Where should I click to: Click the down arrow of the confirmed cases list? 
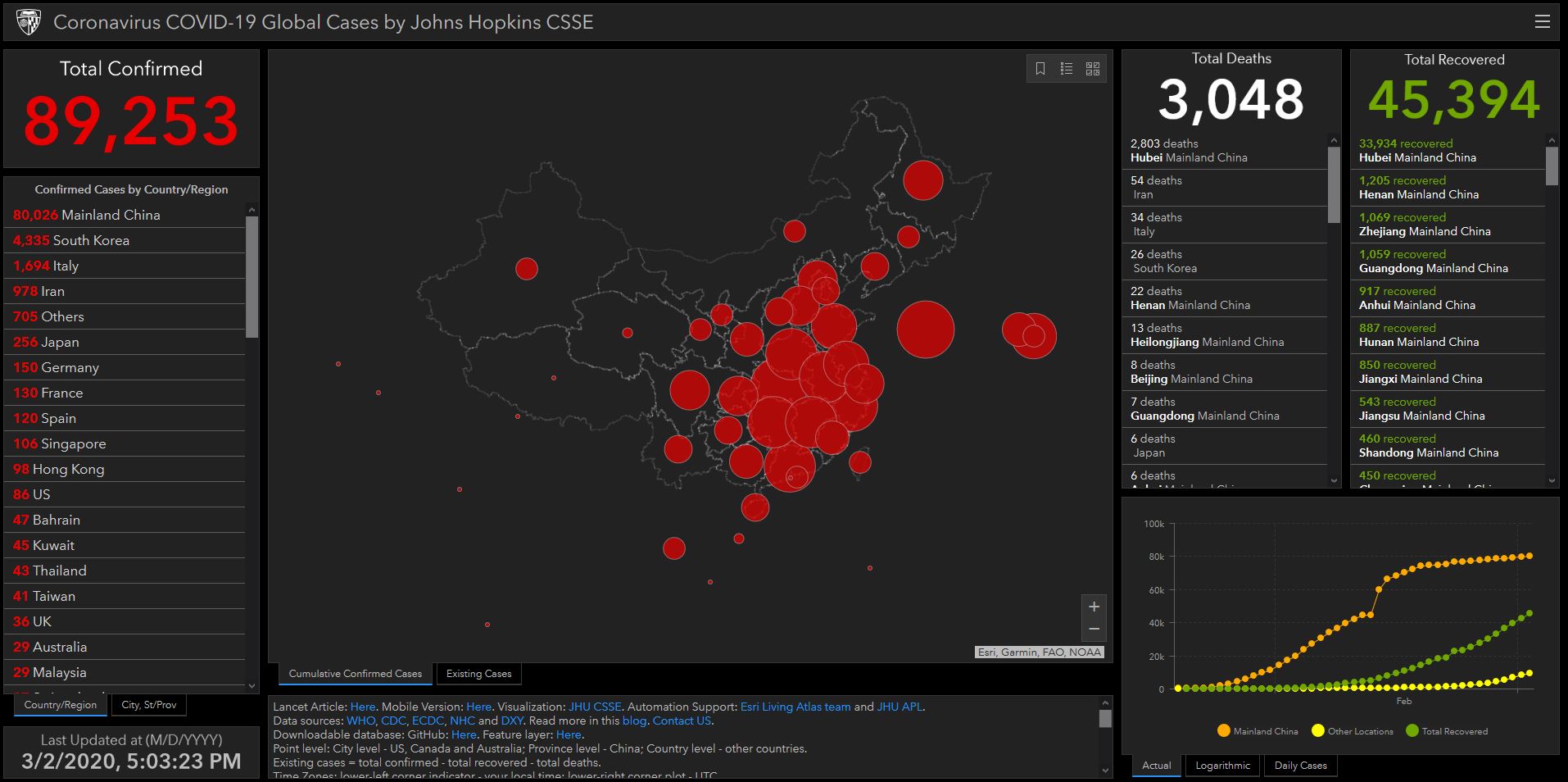(252, 686)
